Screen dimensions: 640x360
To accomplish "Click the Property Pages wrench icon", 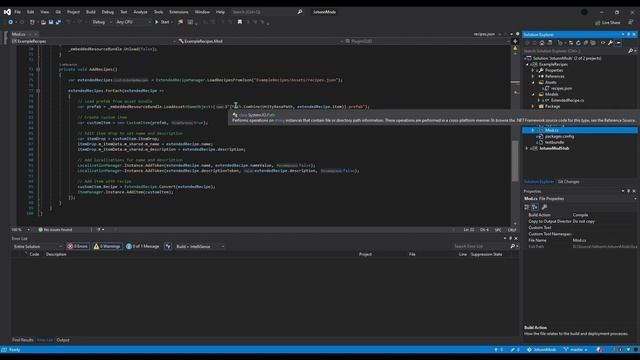I will coord(544,207).
